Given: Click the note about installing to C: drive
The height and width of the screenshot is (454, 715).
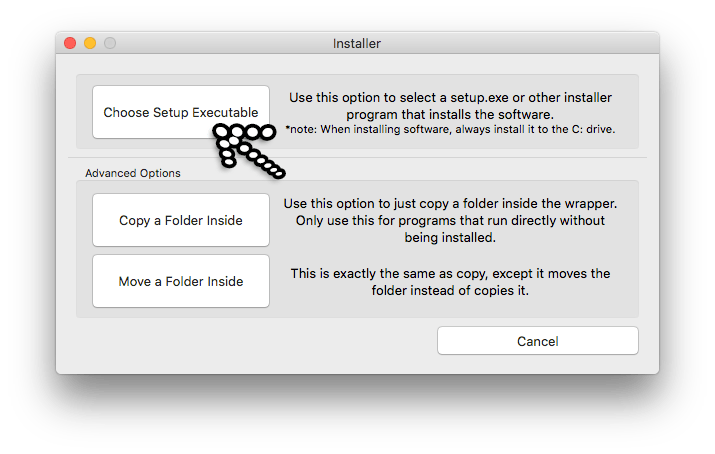Looking at the screenshot, I should click(450, 129).
